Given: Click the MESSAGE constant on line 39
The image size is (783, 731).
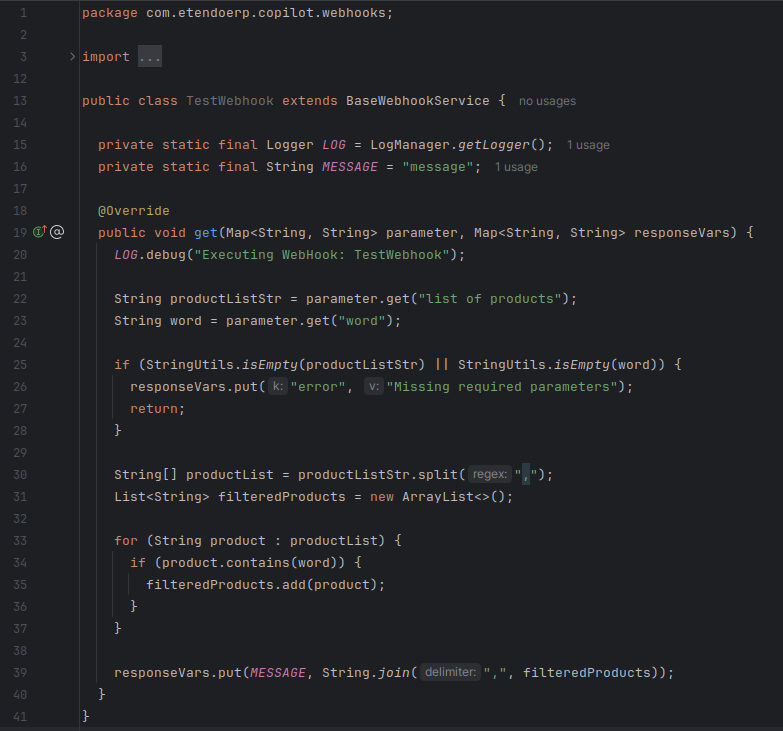Looking at the screenshot, I should point(278,673).
